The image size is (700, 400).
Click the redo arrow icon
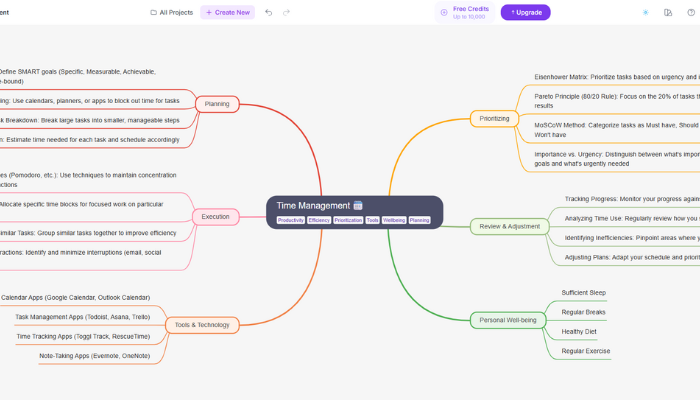click(x=286, y=12)
